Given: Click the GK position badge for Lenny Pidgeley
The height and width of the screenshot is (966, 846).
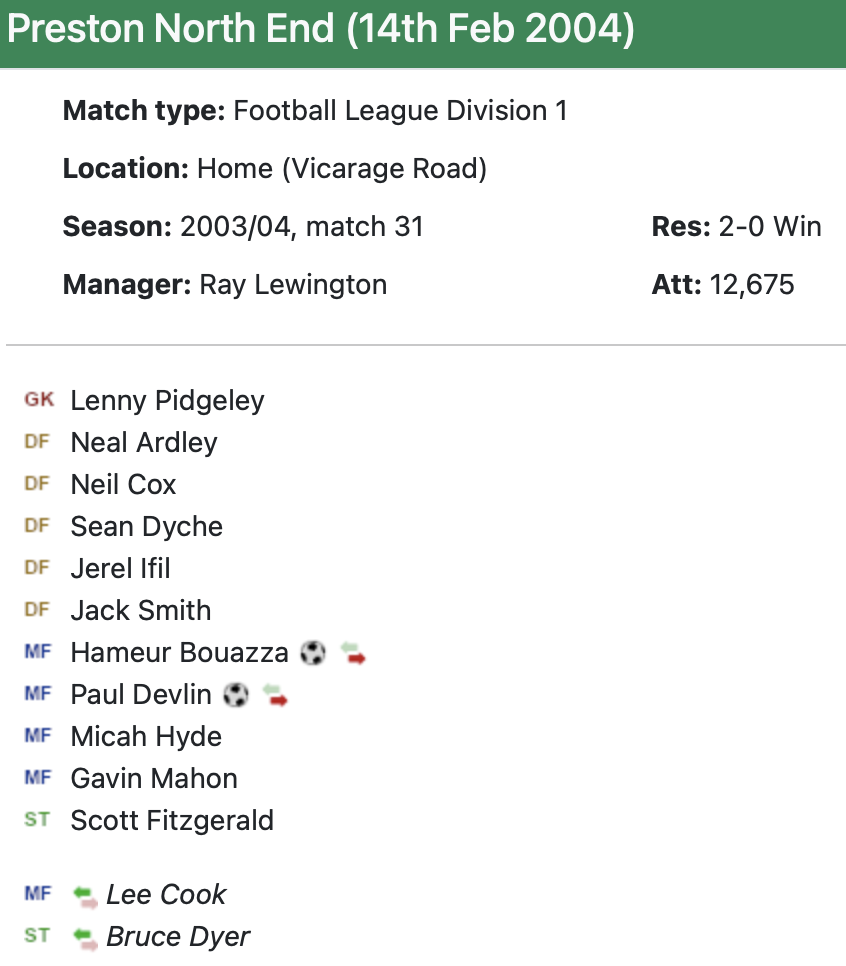Looking at the screenshot, I should (x=39, y=400).
